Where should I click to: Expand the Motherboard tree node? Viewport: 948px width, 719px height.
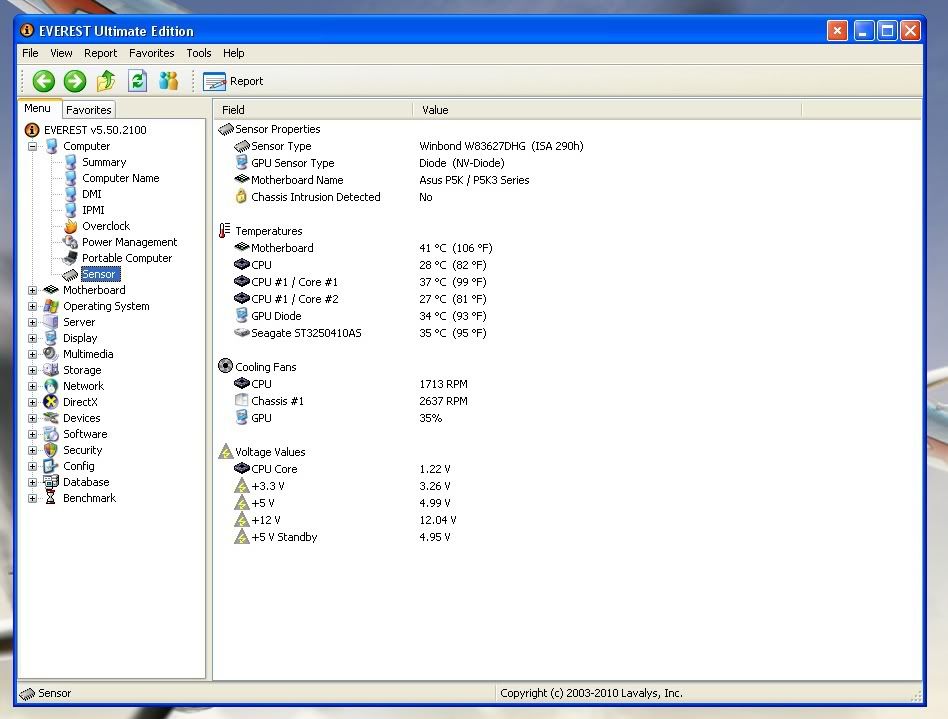(33, 290)
